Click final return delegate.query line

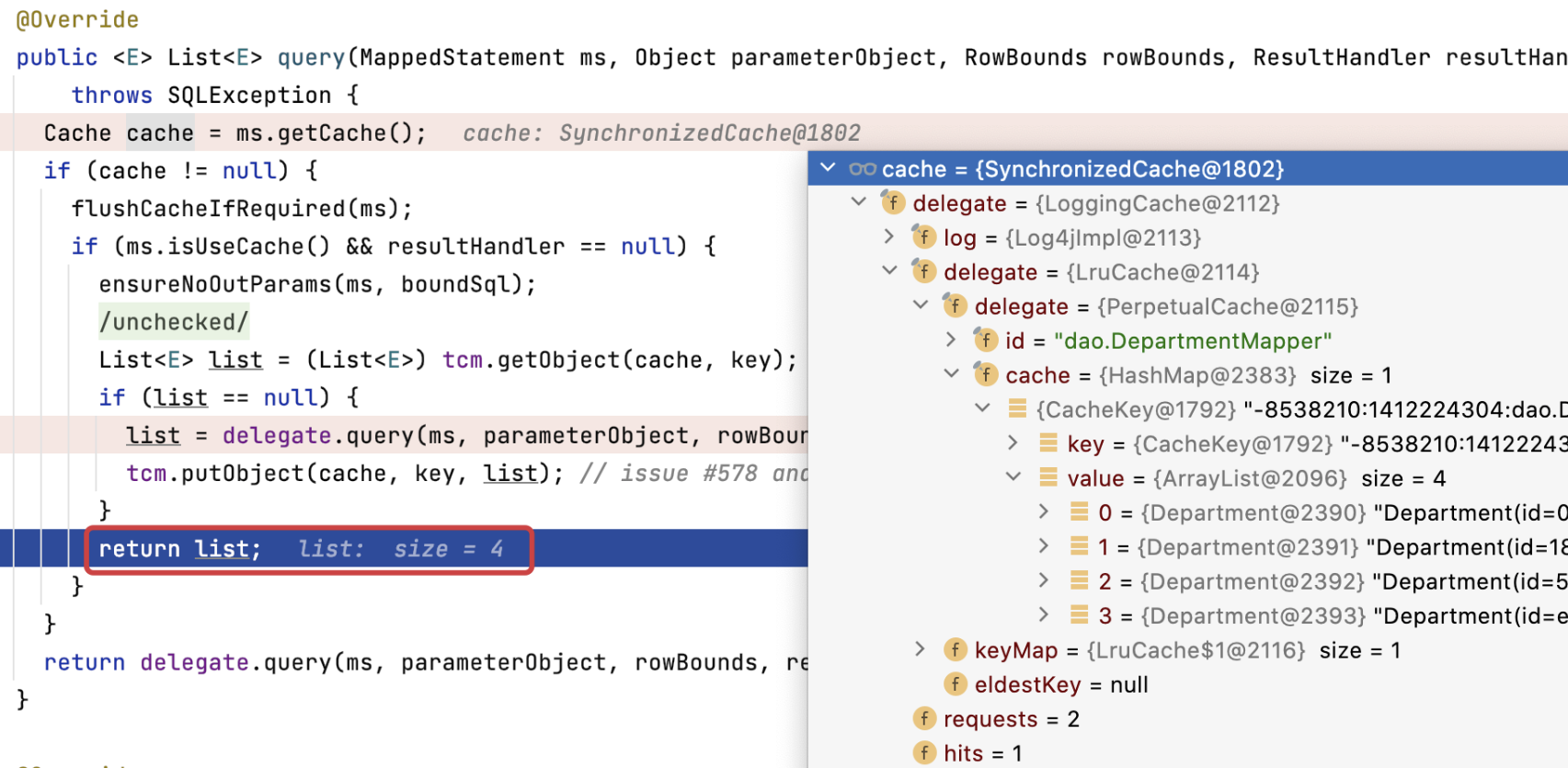(x=426, y=662)
